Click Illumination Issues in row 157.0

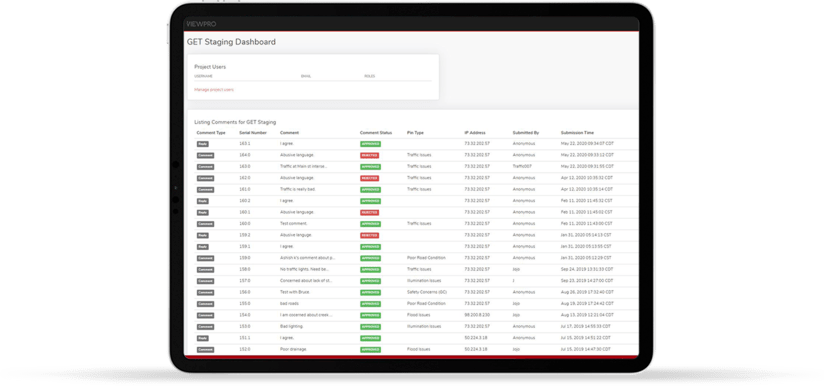click(x=424, y=281)
